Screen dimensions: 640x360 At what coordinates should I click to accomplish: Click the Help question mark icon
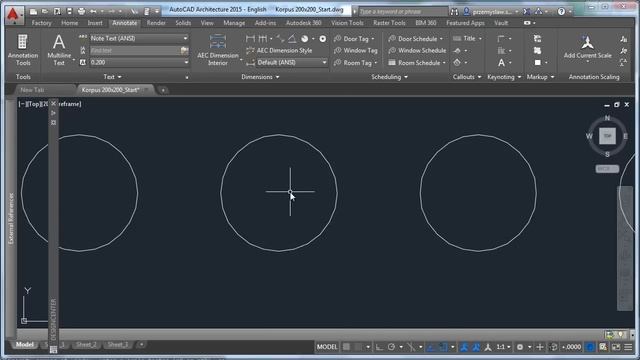(x=561, y=12)
